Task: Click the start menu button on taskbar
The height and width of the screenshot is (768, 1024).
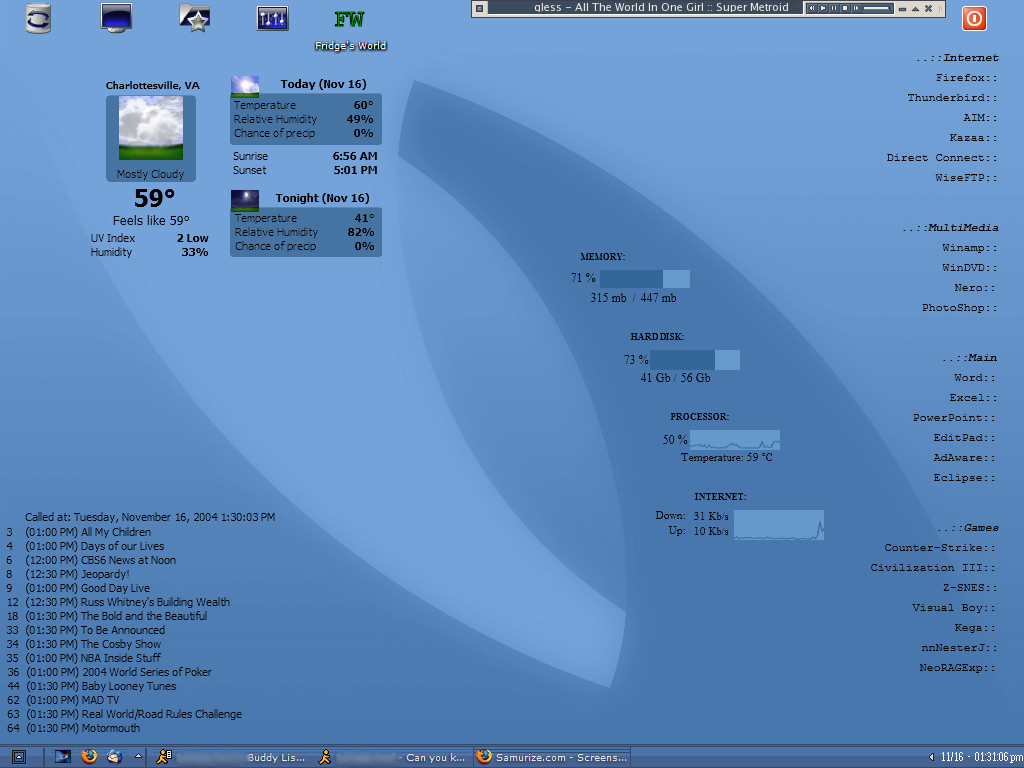Action: point(19,757)
